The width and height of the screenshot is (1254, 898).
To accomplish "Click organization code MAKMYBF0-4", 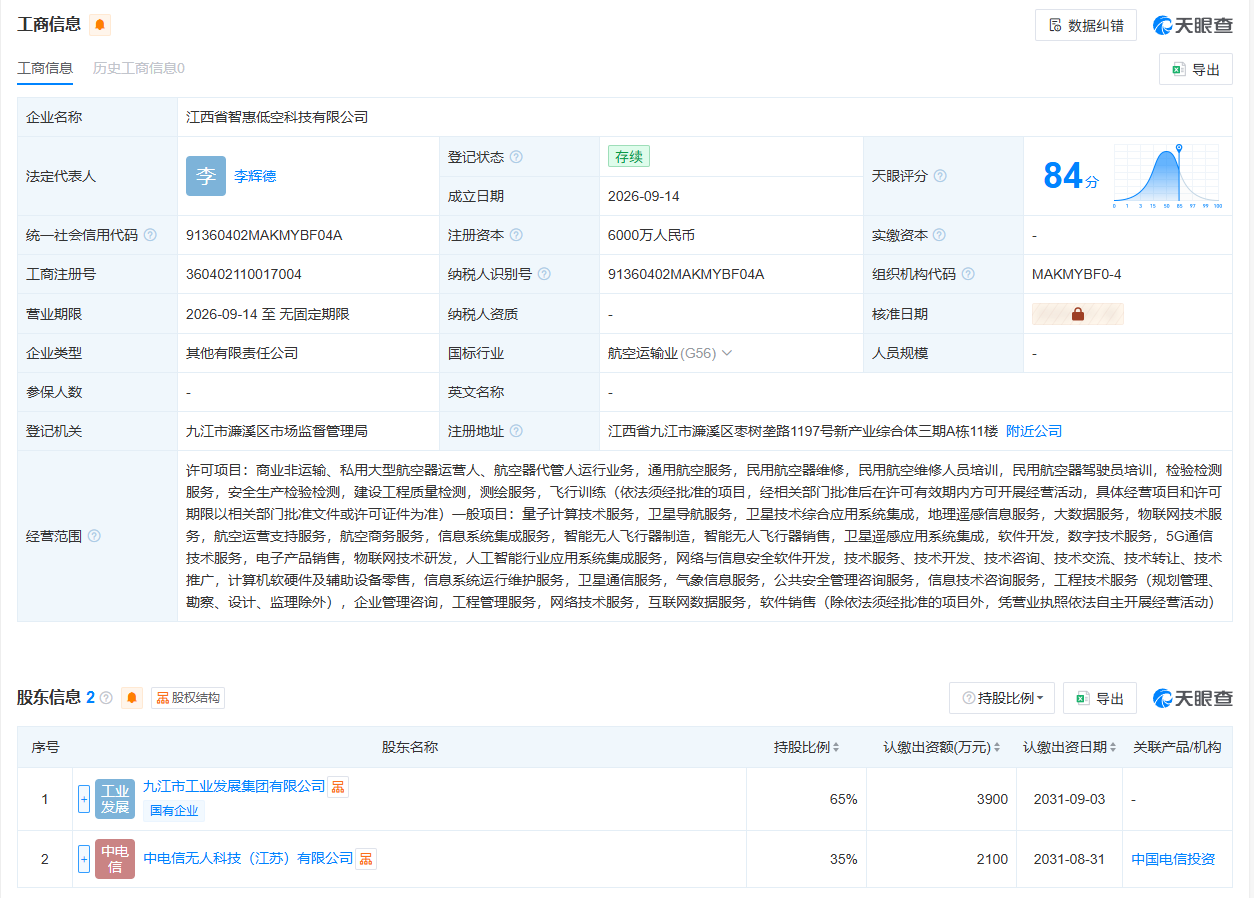I will tap(1077, 274).
